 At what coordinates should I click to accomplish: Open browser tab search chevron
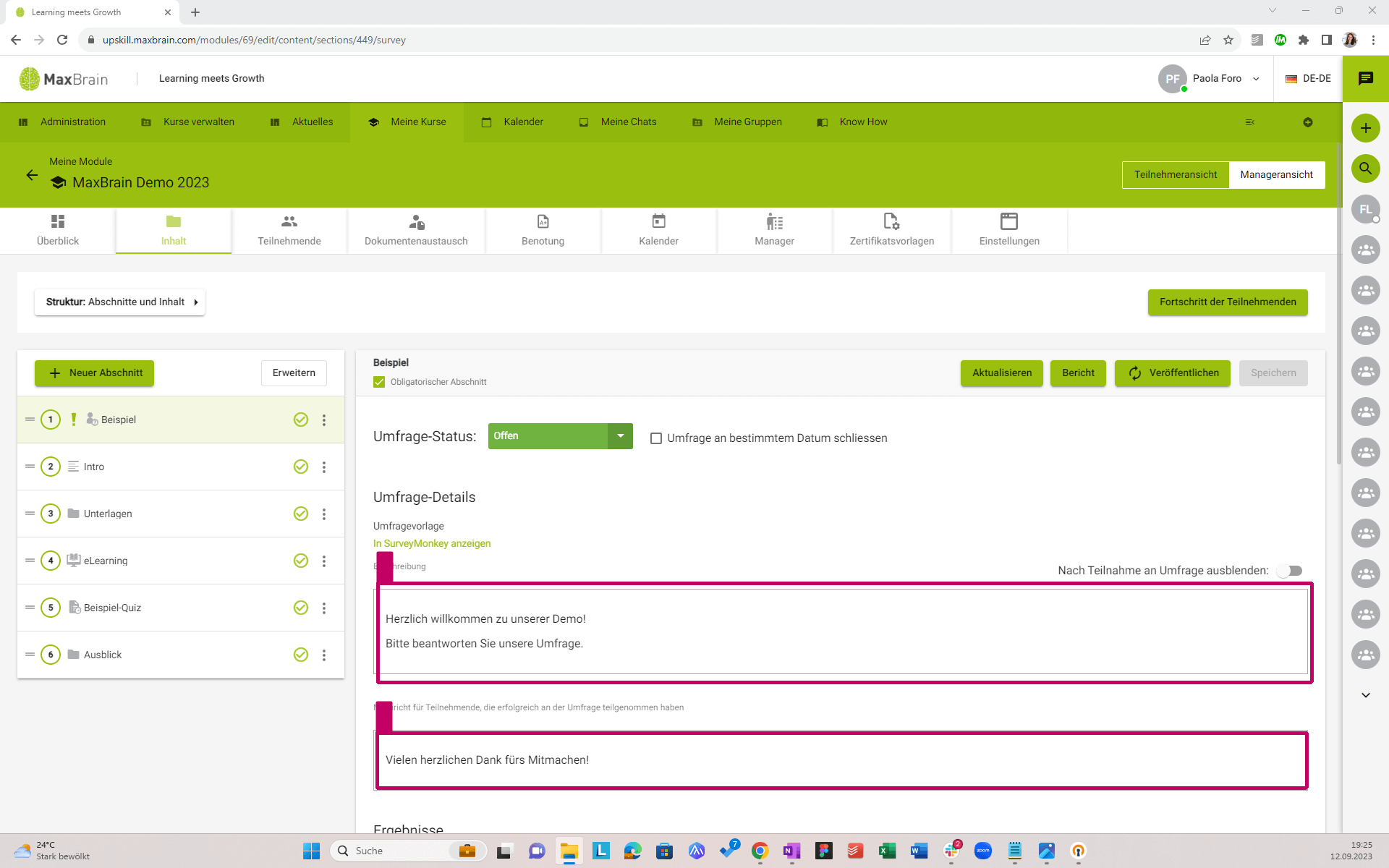pyautogui.click(x=1272, y=11)
